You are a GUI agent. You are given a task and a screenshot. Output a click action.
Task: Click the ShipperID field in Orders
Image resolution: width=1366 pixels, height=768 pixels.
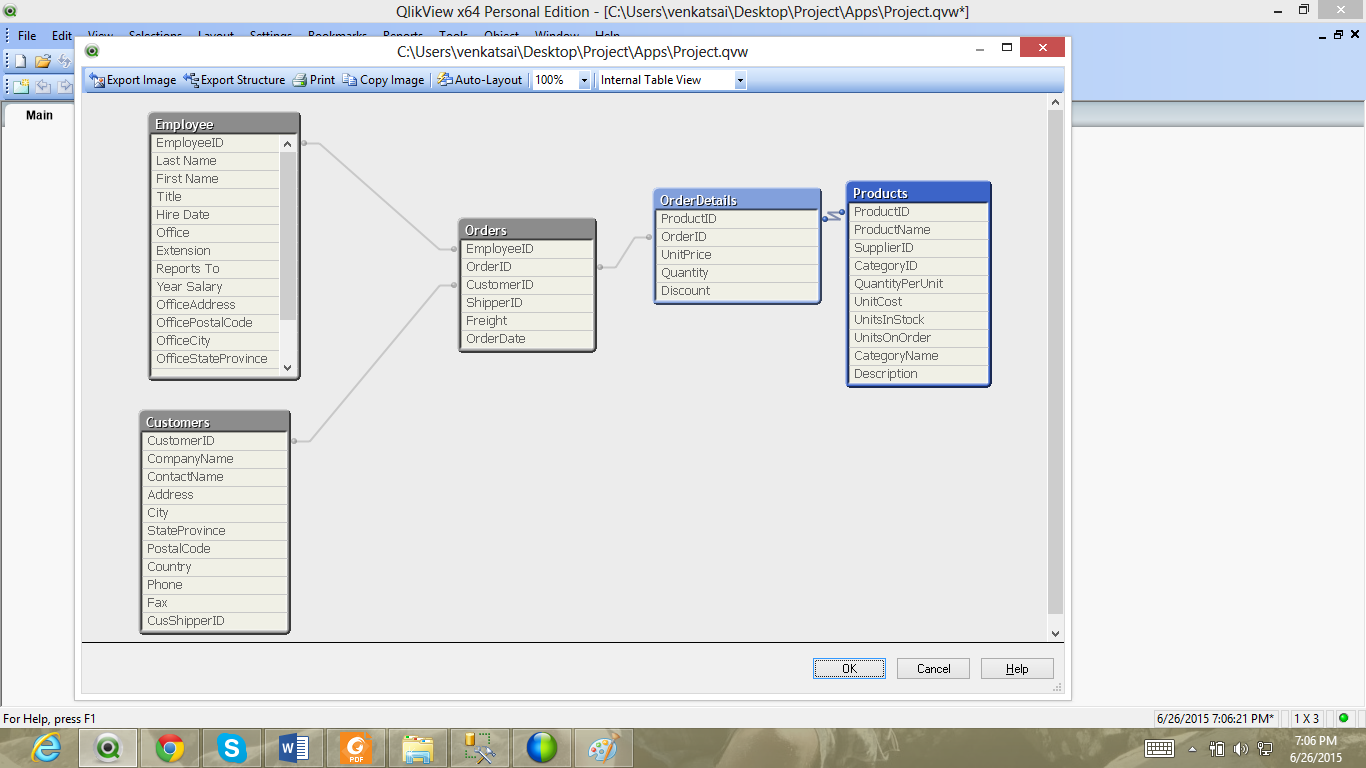(527, 303)
